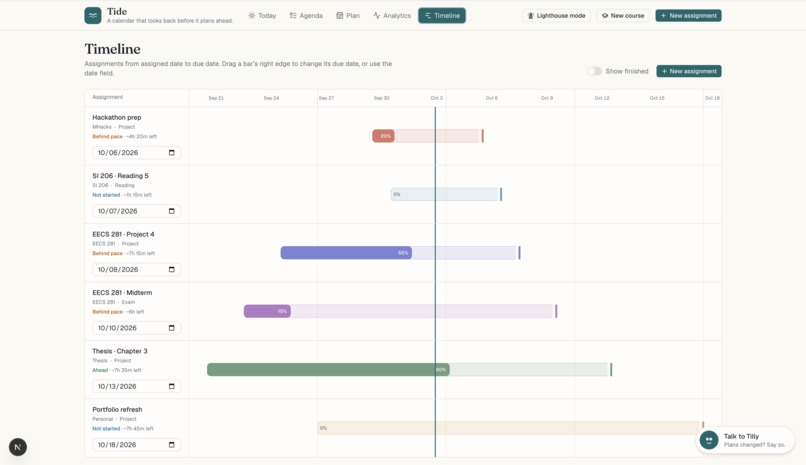
Task: Open calendar picker for Hackathon prep date
Action: point(172,153)
